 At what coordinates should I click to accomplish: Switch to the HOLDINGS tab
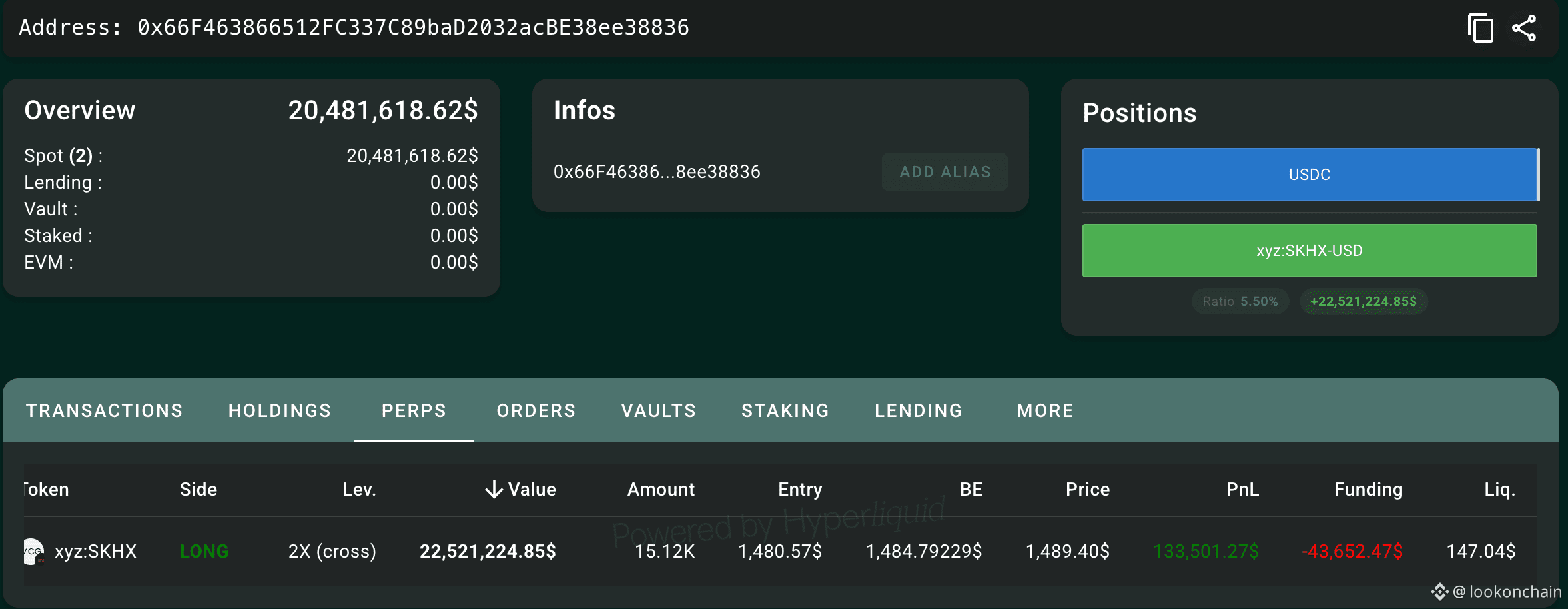pos(280,410)
